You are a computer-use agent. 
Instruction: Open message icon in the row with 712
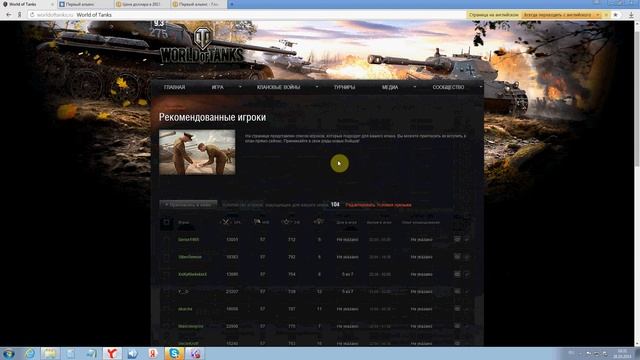[457, 239]
